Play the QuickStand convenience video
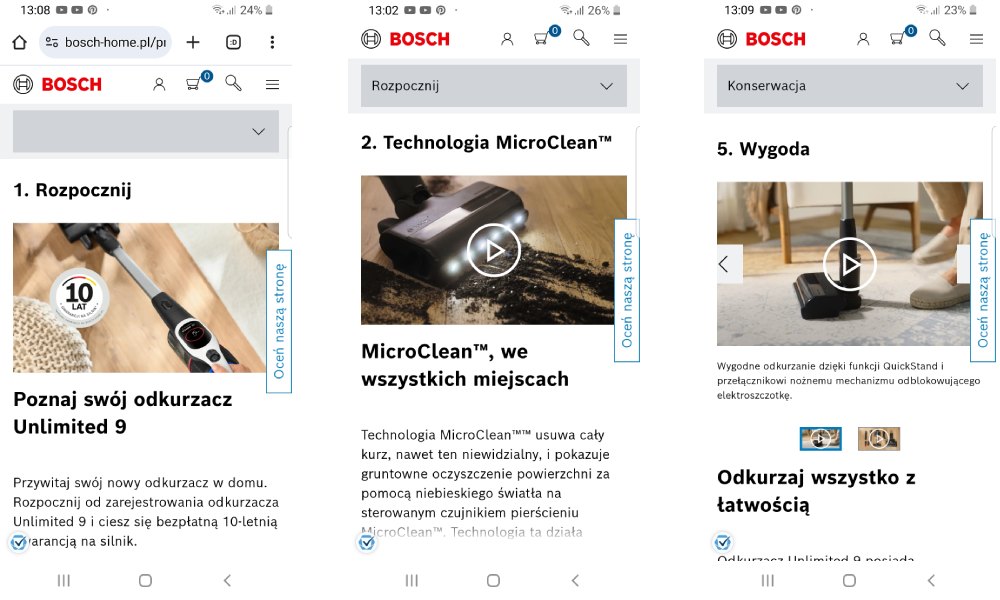 (x=849, y=266)
